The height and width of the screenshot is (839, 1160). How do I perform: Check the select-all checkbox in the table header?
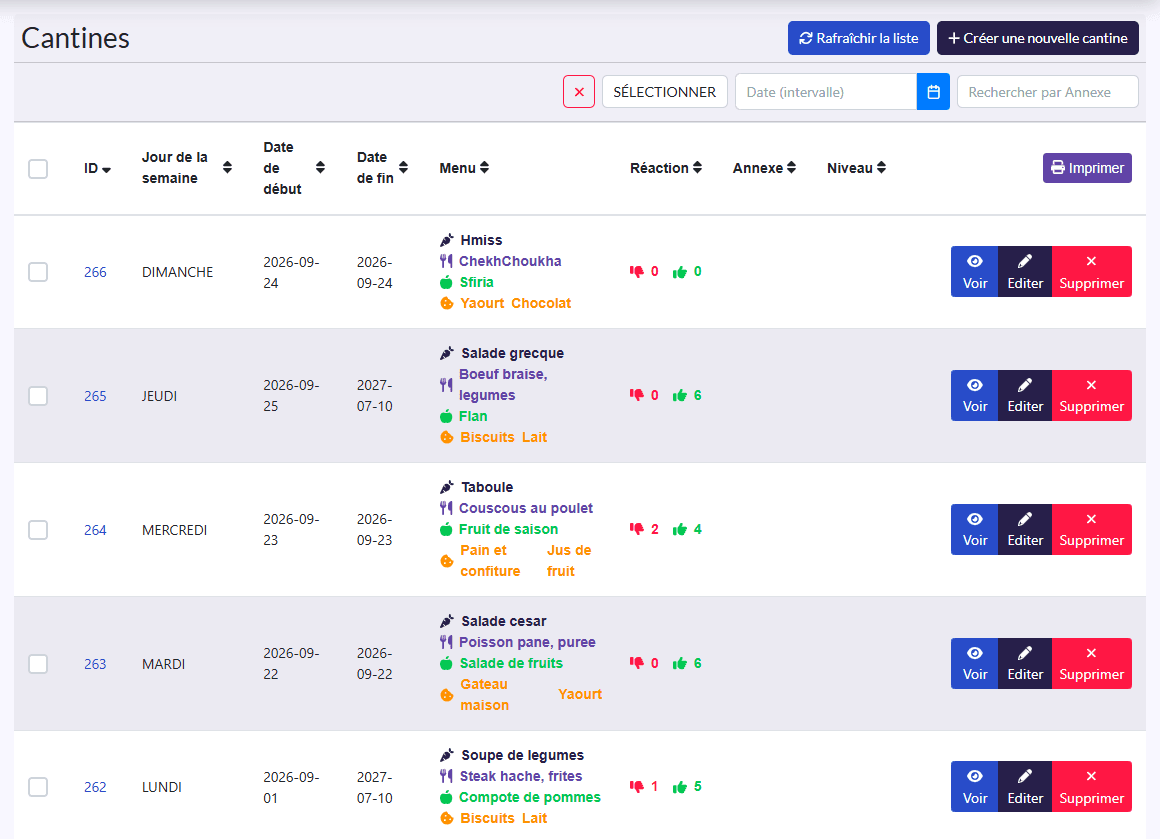(38, 169)
